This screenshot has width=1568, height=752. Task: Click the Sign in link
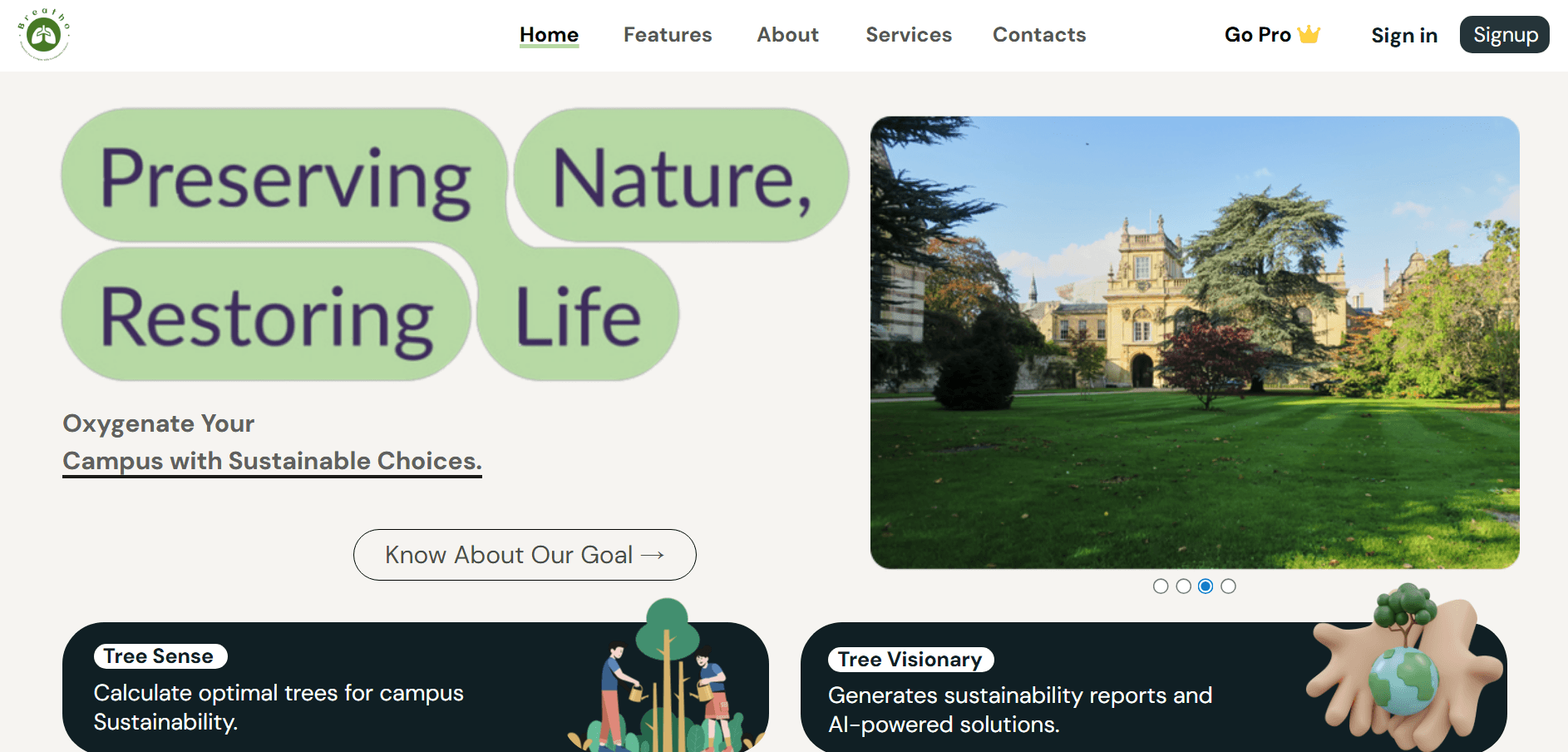(1403, 36)
